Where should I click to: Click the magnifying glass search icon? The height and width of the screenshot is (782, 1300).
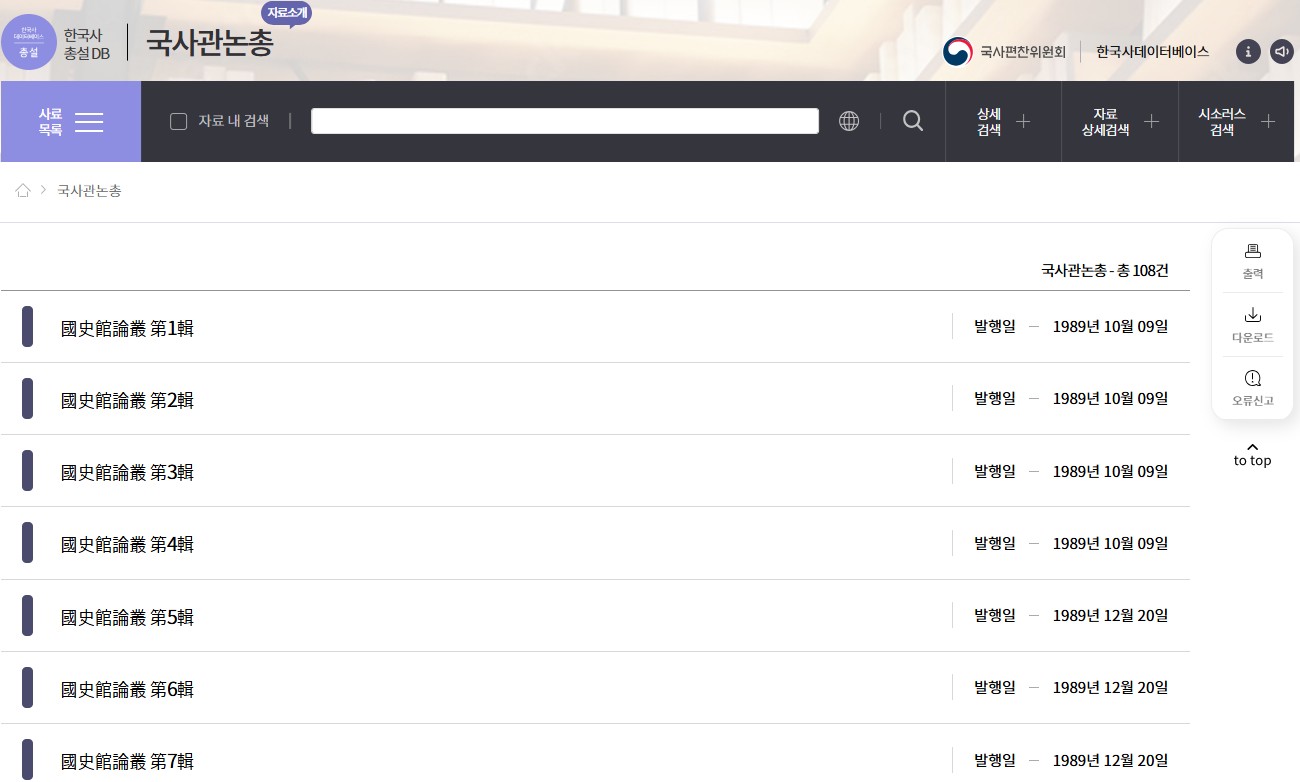[x=912, y=121]
